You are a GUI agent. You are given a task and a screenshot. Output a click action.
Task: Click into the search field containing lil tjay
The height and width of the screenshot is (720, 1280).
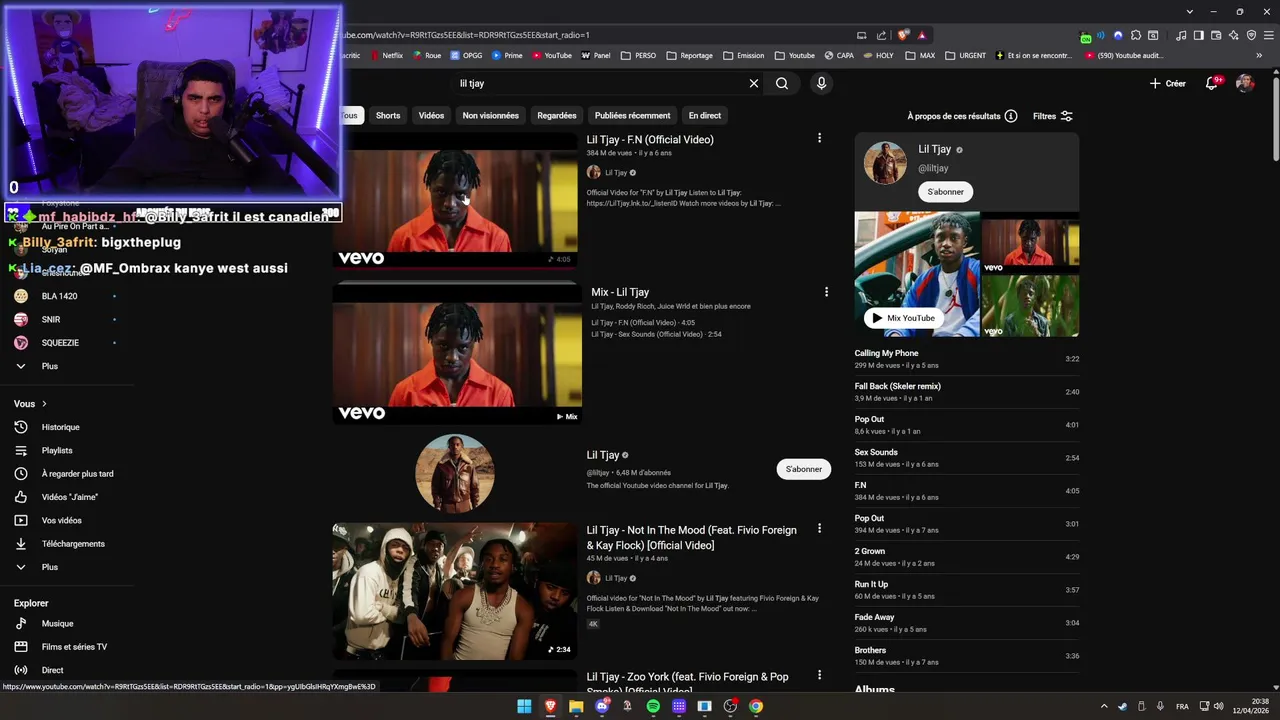pyautogui.click(x=600, y=83)
